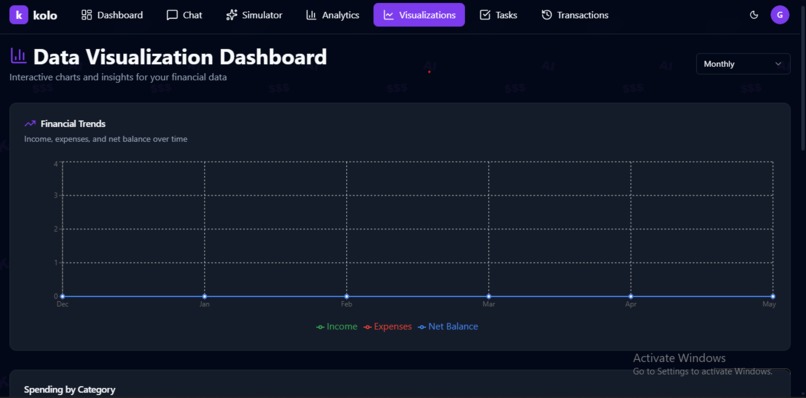This screenshot has height=398, width=806.
Task: Click the May data point on chart
Action: [x=773, y=296]
